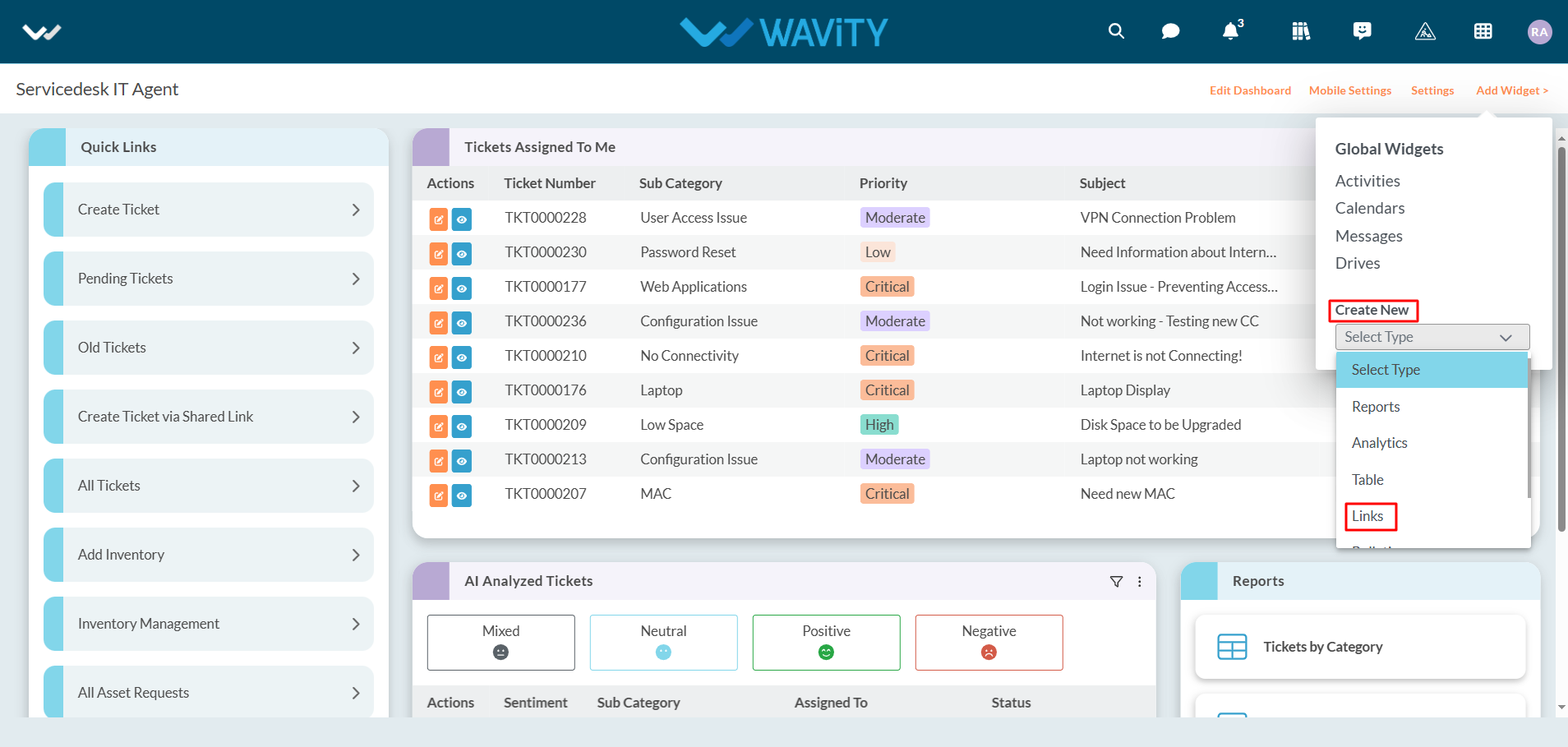Open the apps grid icon
The width and height of the screenshot is (1568, 747).
tap(1483, 31)
